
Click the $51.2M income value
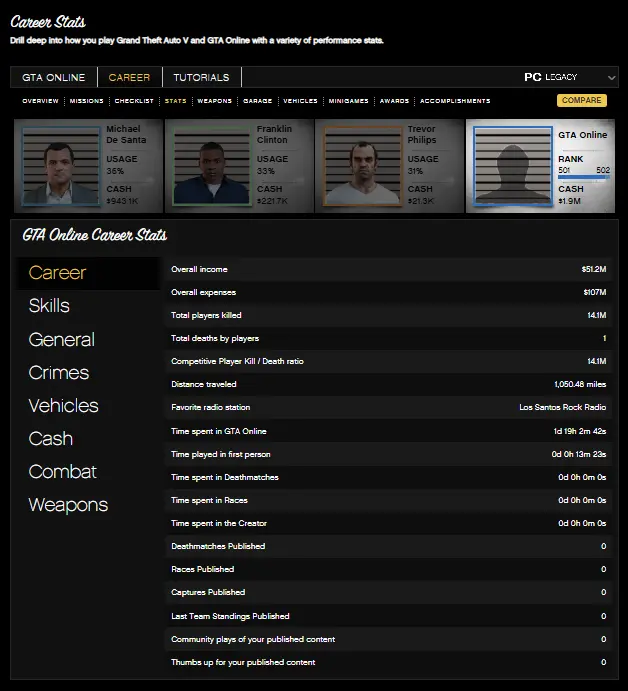594,269
